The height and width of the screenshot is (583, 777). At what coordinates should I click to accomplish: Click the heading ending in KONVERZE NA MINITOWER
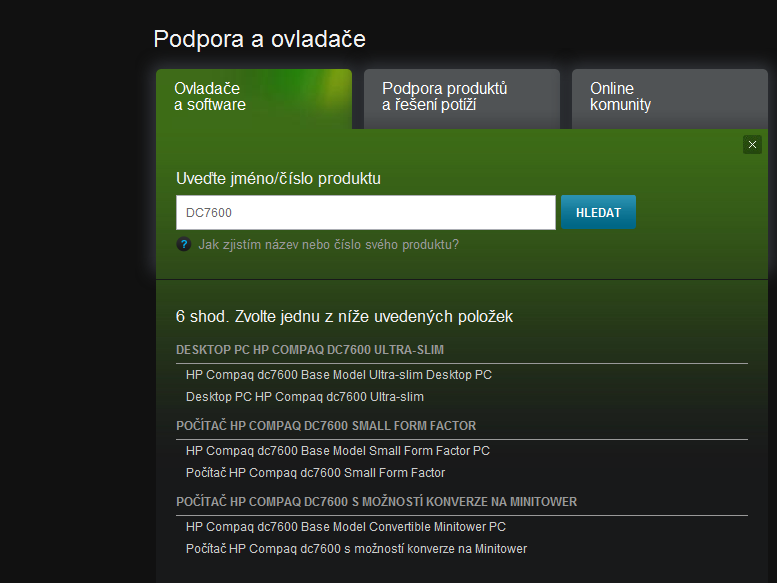(377, 501)
